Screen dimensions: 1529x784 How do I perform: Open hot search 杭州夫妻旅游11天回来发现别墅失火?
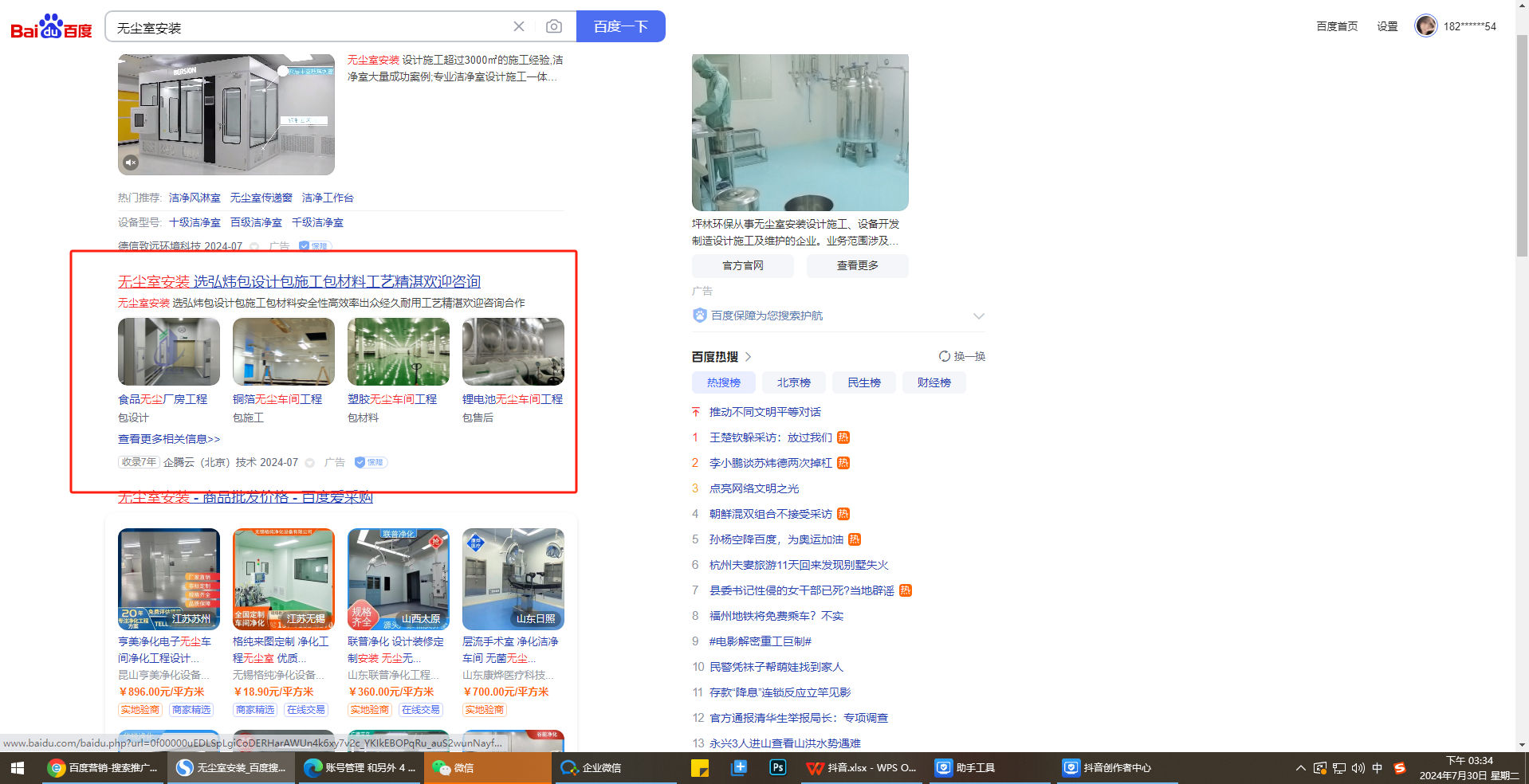pyautogui.click(x=799, y=565)
